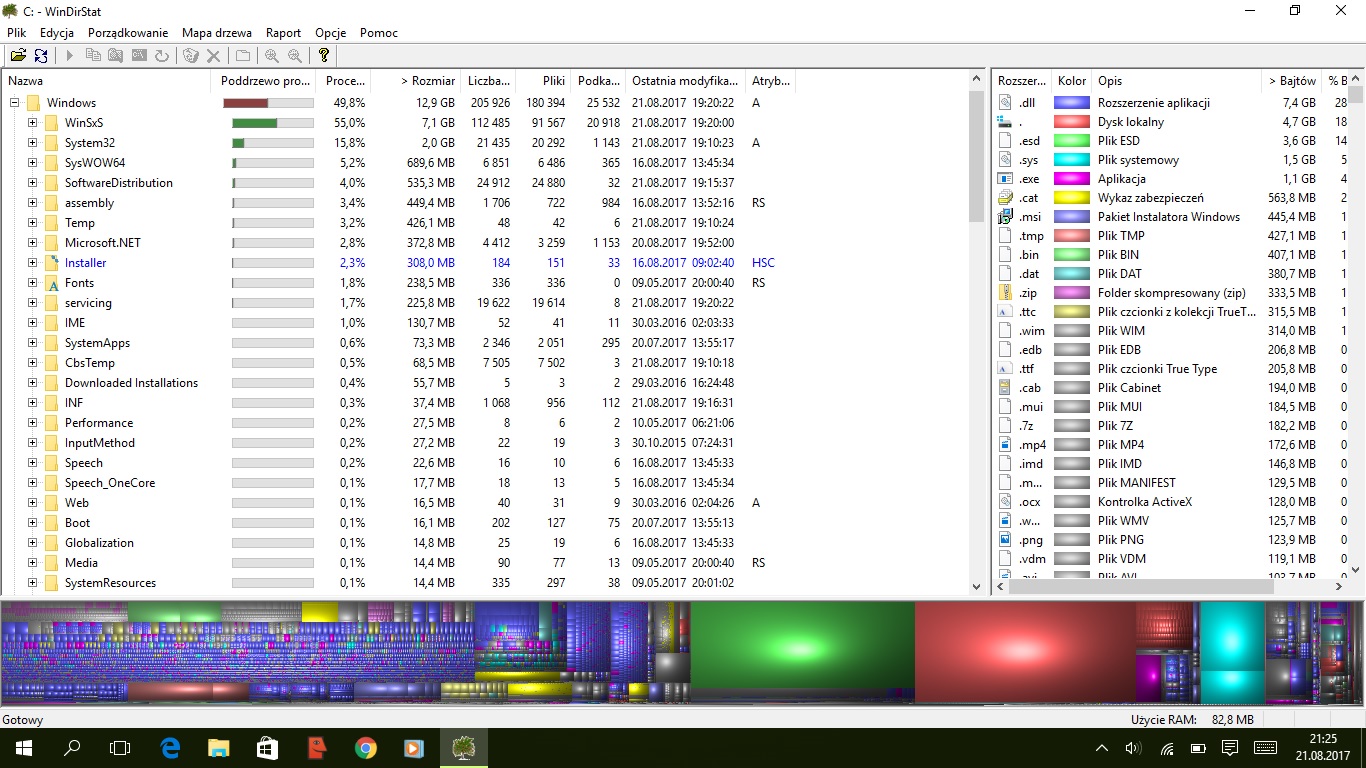Click the Refresh All toolbar icon
1366x768 pixels.
pos(41,56)
